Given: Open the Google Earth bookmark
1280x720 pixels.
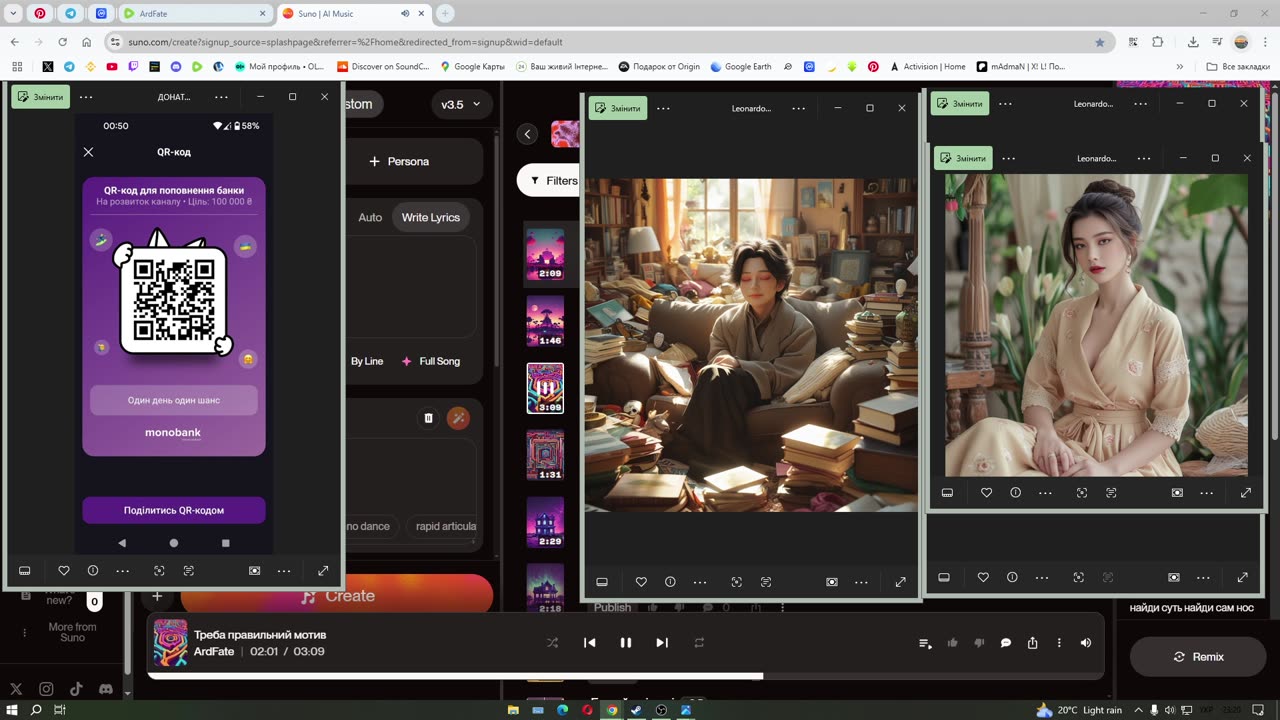Looking at the screenshot, I should (x=741, y=67).
